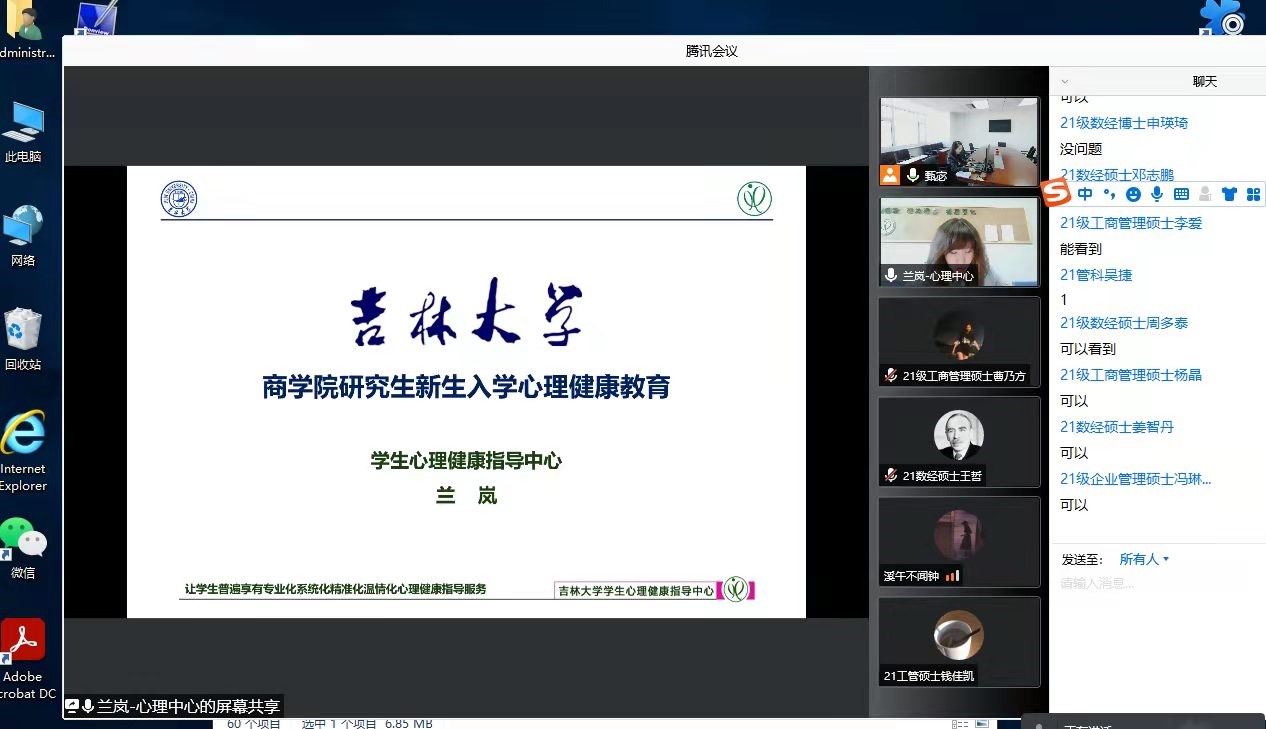Click the footer box 吉林大学学生心理健康指导中心
1266x729 pixels.
point(635,590)
